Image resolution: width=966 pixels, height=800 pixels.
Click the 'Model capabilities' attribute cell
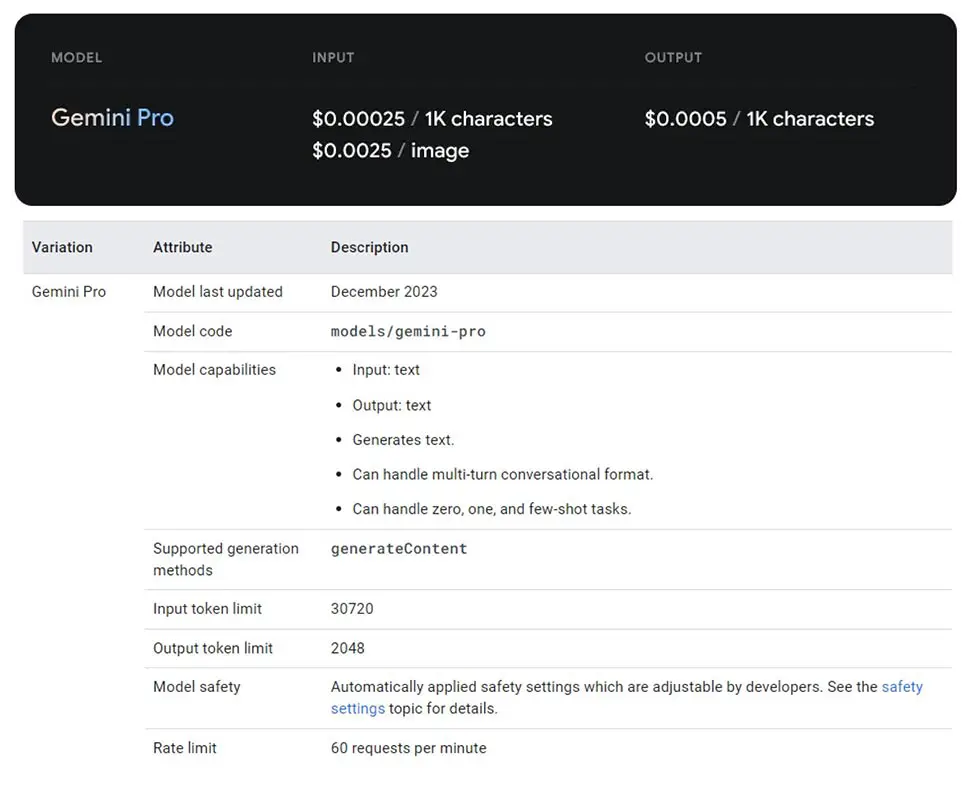(x=214, y=370)
